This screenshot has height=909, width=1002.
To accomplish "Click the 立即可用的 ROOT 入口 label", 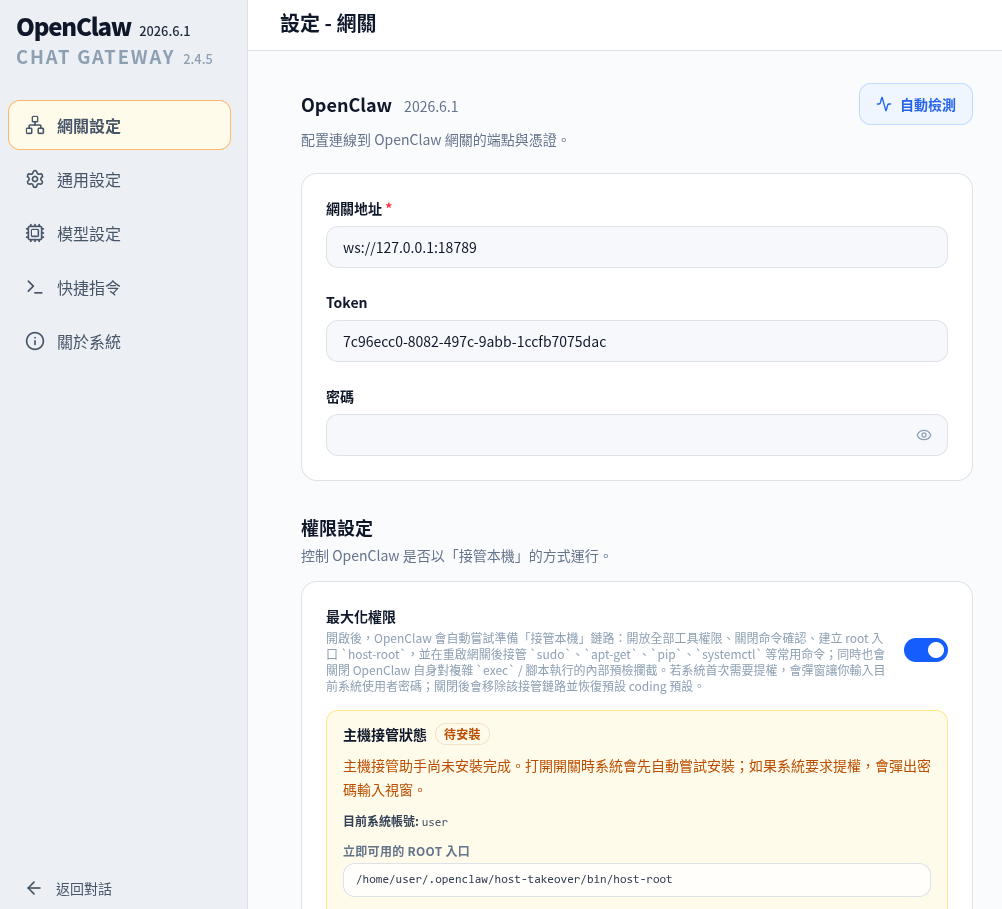I will (406, 851).
